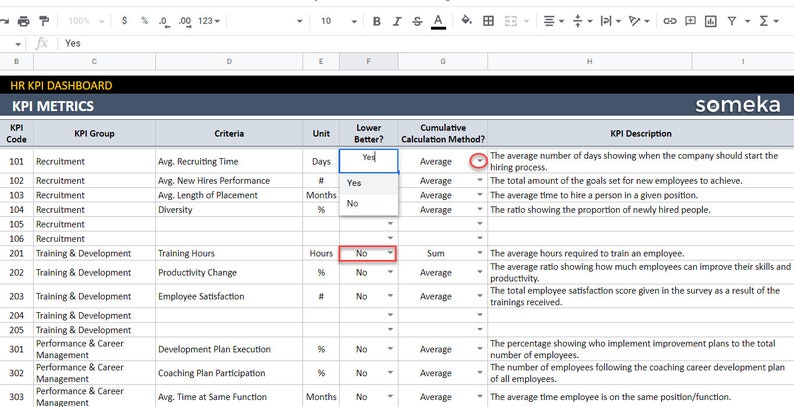The image size is (794, 407).
Task: Choose No from the dropdown list
Action: 369,203
